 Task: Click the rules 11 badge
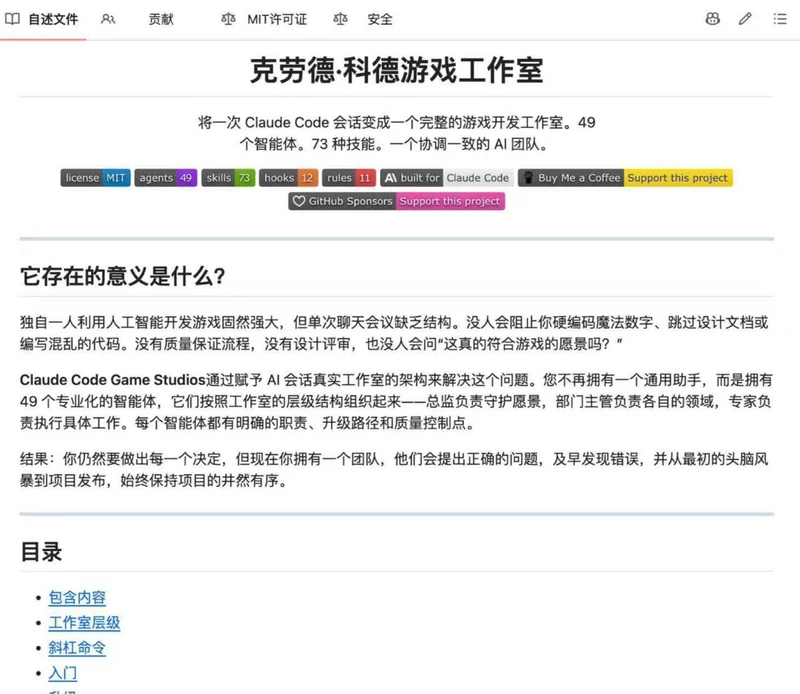(x=349, y=178)
